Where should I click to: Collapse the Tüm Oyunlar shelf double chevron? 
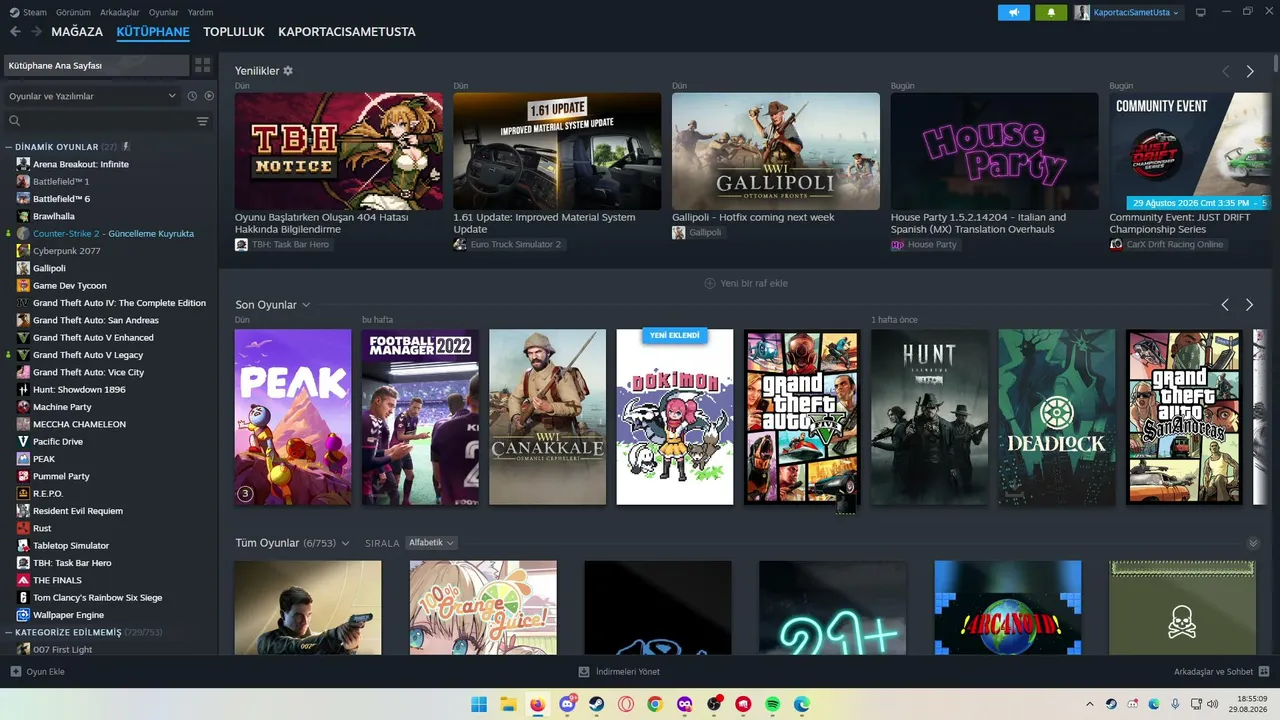pyautogui.click(x=1253, y=543)
